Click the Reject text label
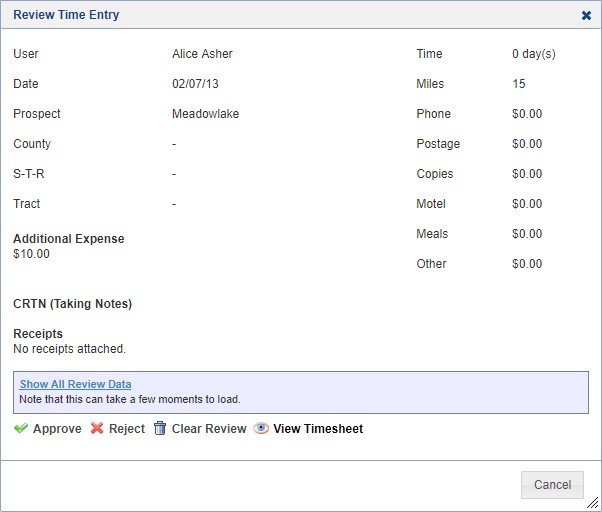The height and width of the screenshot is (512, 602). coord(127,428)
